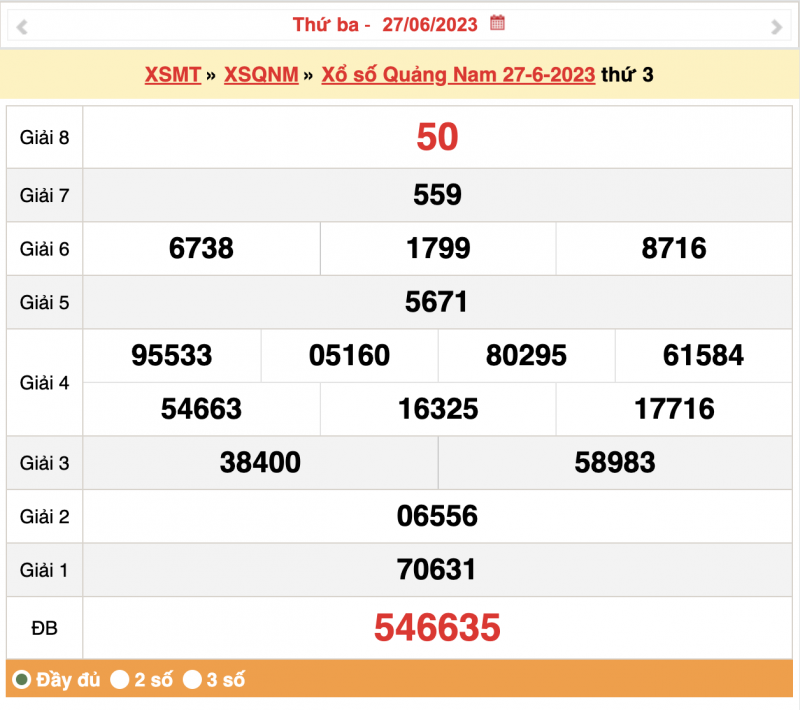Open Xổ số Quảng Nam 27-6-2023 link
This screenshot has width=800, height=710.
458,75
